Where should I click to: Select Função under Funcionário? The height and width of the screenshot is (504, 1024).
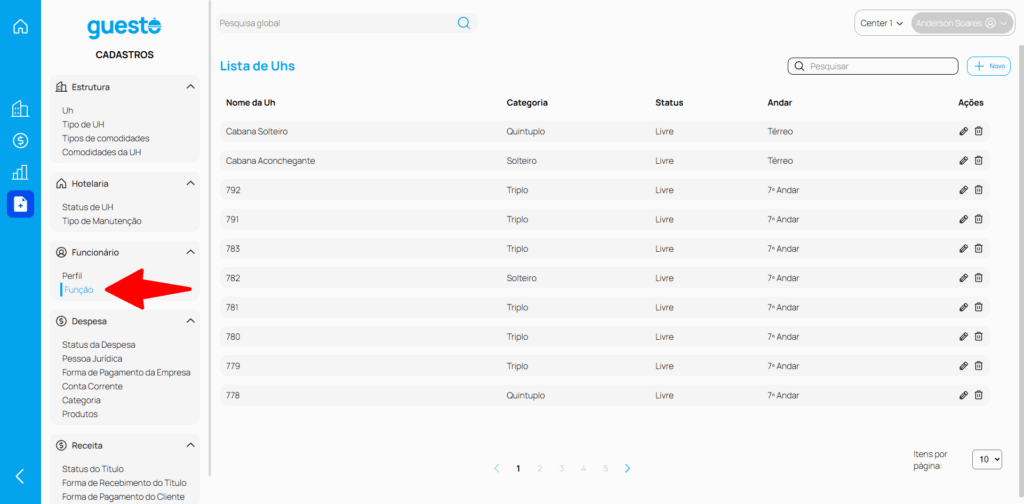point(78,289)
